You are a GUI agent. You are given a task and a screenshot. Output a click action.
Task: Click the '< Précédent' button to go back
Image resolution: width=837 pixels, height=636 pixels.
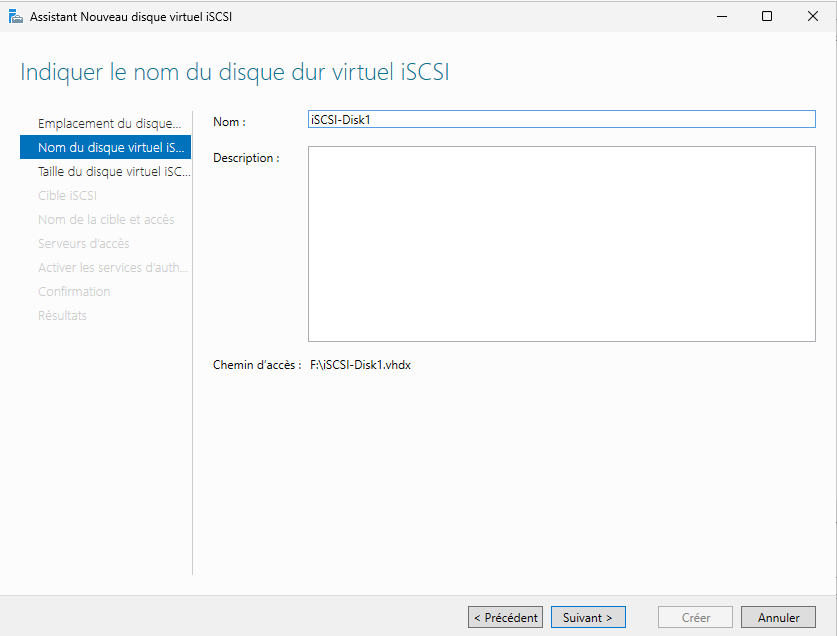pos(505,617)
